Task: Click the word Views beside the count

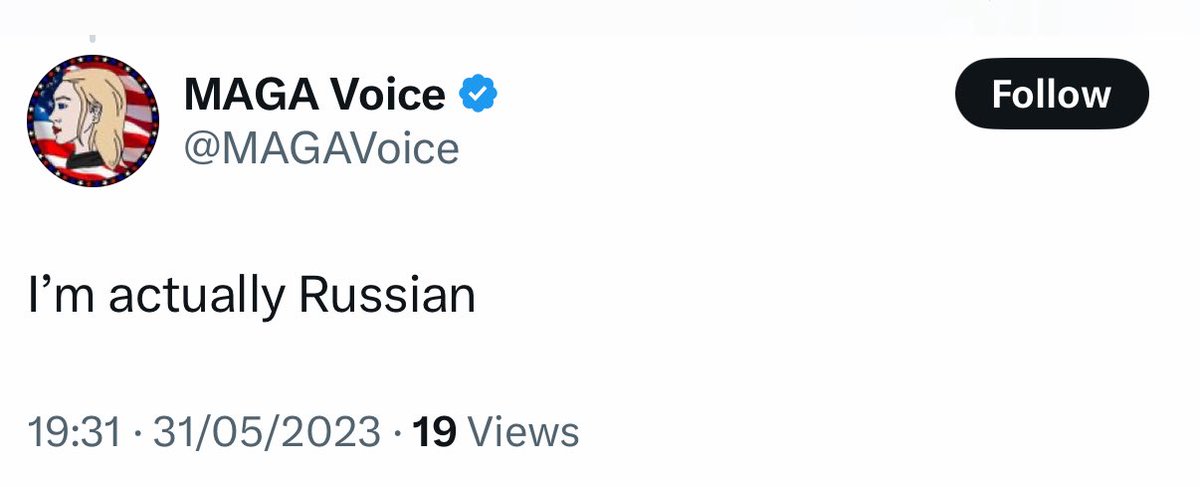Action: (524, 432)
